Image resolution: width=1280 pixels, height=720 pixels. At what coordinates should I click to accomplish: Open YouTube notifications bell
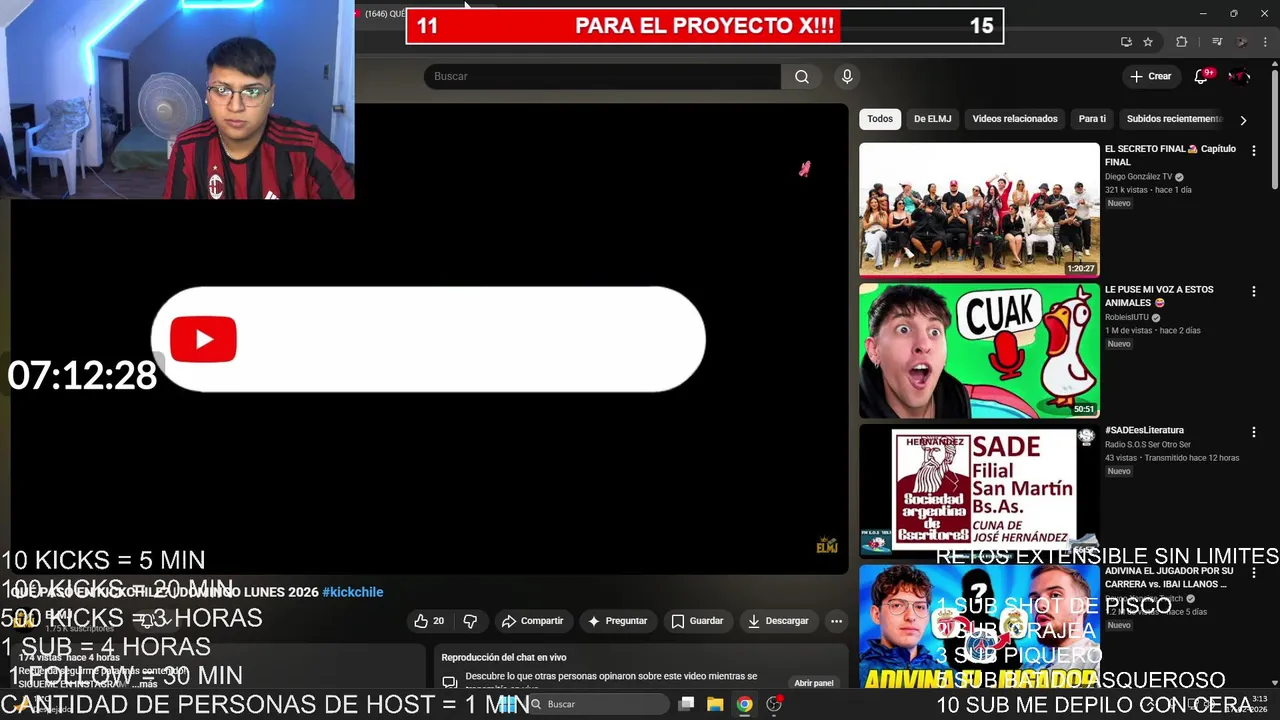point(1201,77)
